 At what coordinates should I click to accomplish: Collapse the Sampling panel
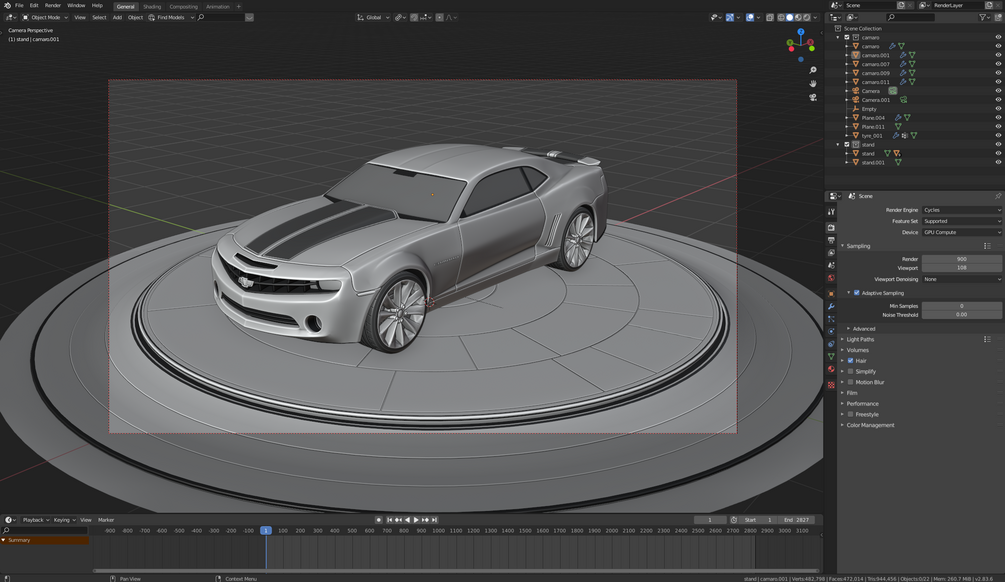pyautogui.click(x=858, y=246)
